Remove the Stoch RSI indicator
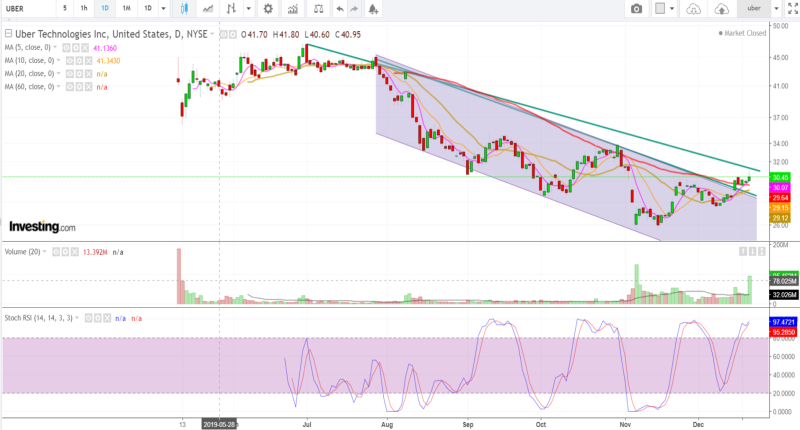The width and height of the screenshot is (800, 430). (107, 318)
